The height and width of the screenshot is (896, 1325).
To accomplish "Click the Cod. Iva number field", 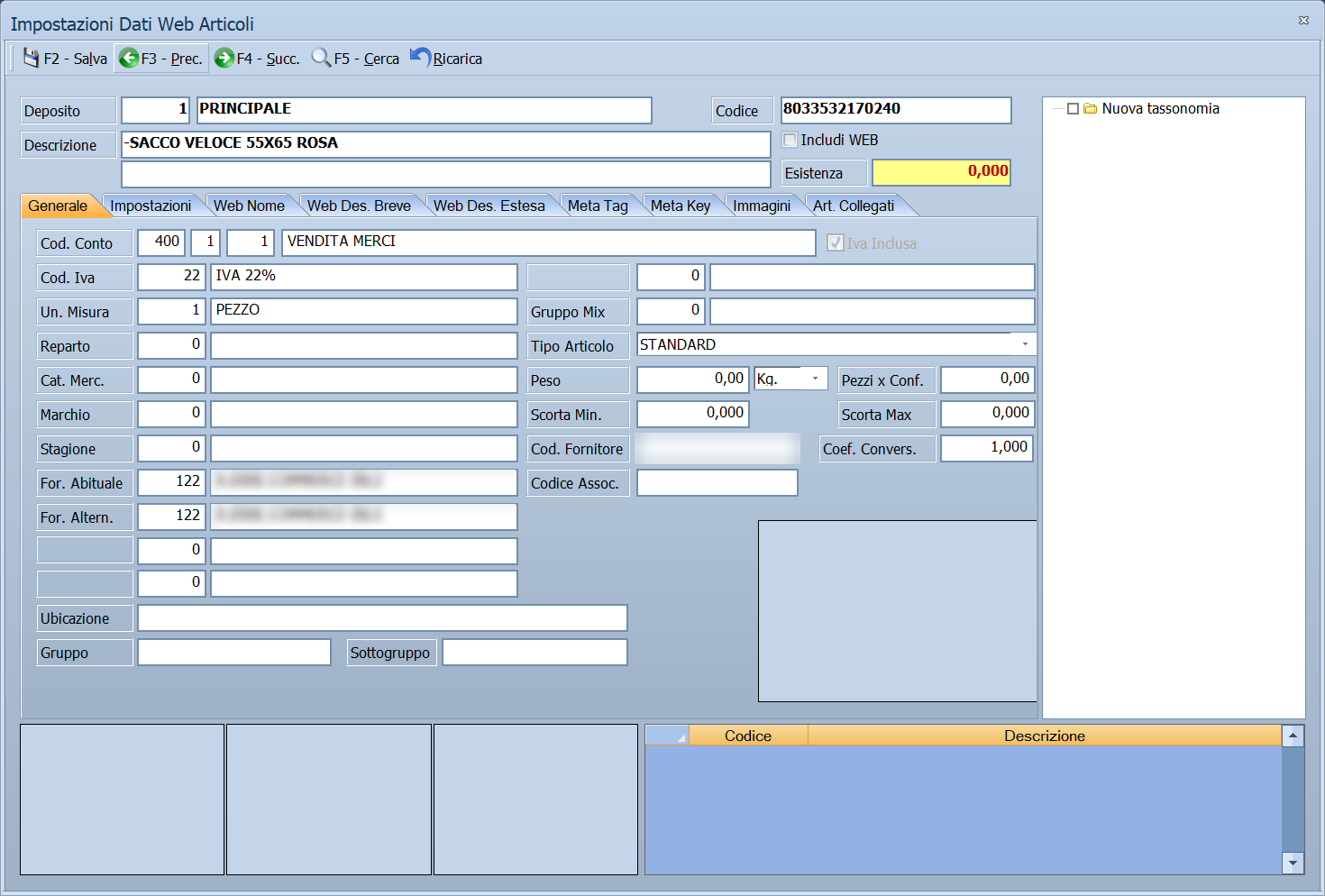I will (x=171, y=277).
